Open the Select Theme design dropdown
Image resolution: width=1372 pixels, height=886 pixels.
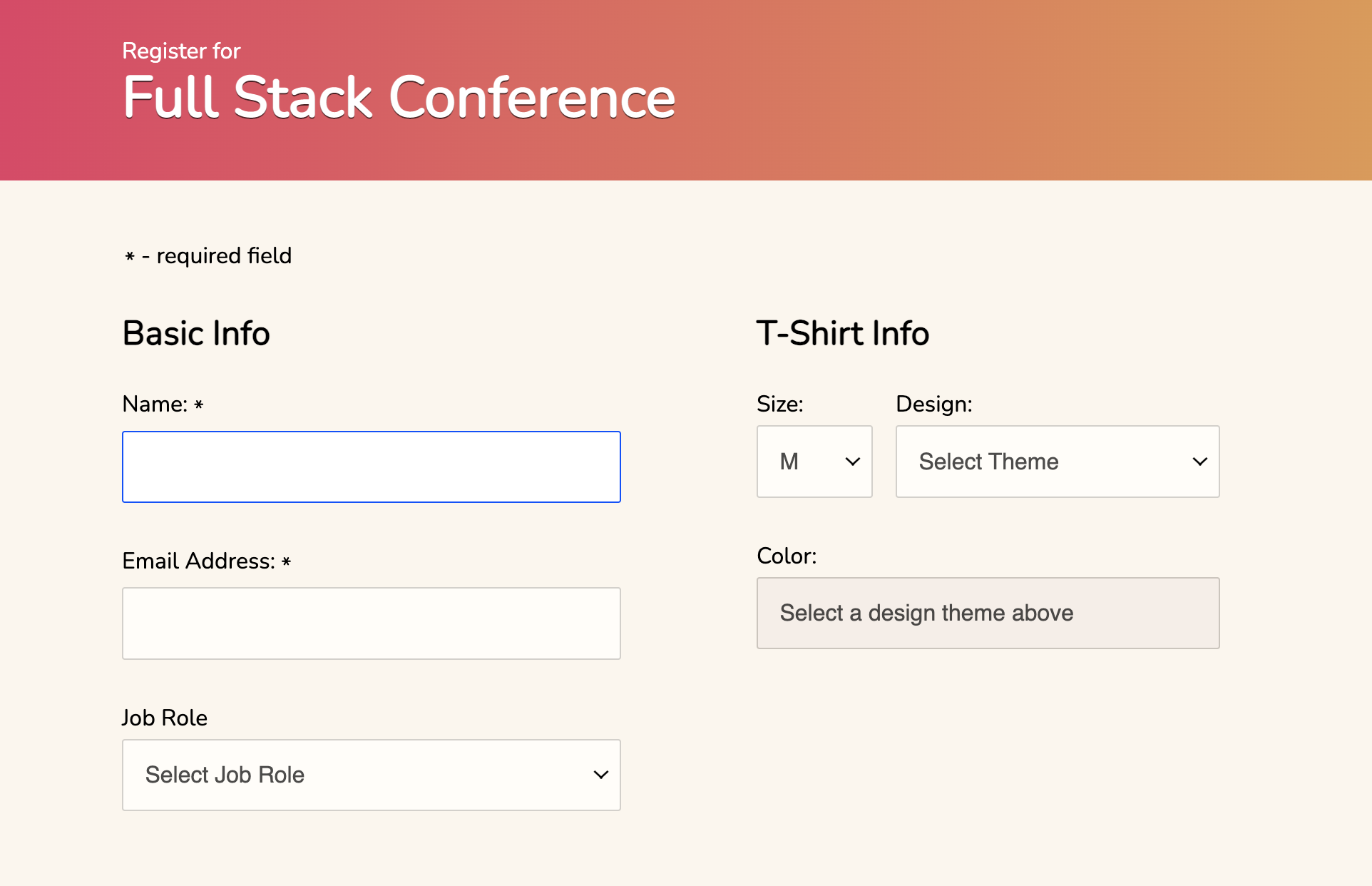[x=1058, y=462]
